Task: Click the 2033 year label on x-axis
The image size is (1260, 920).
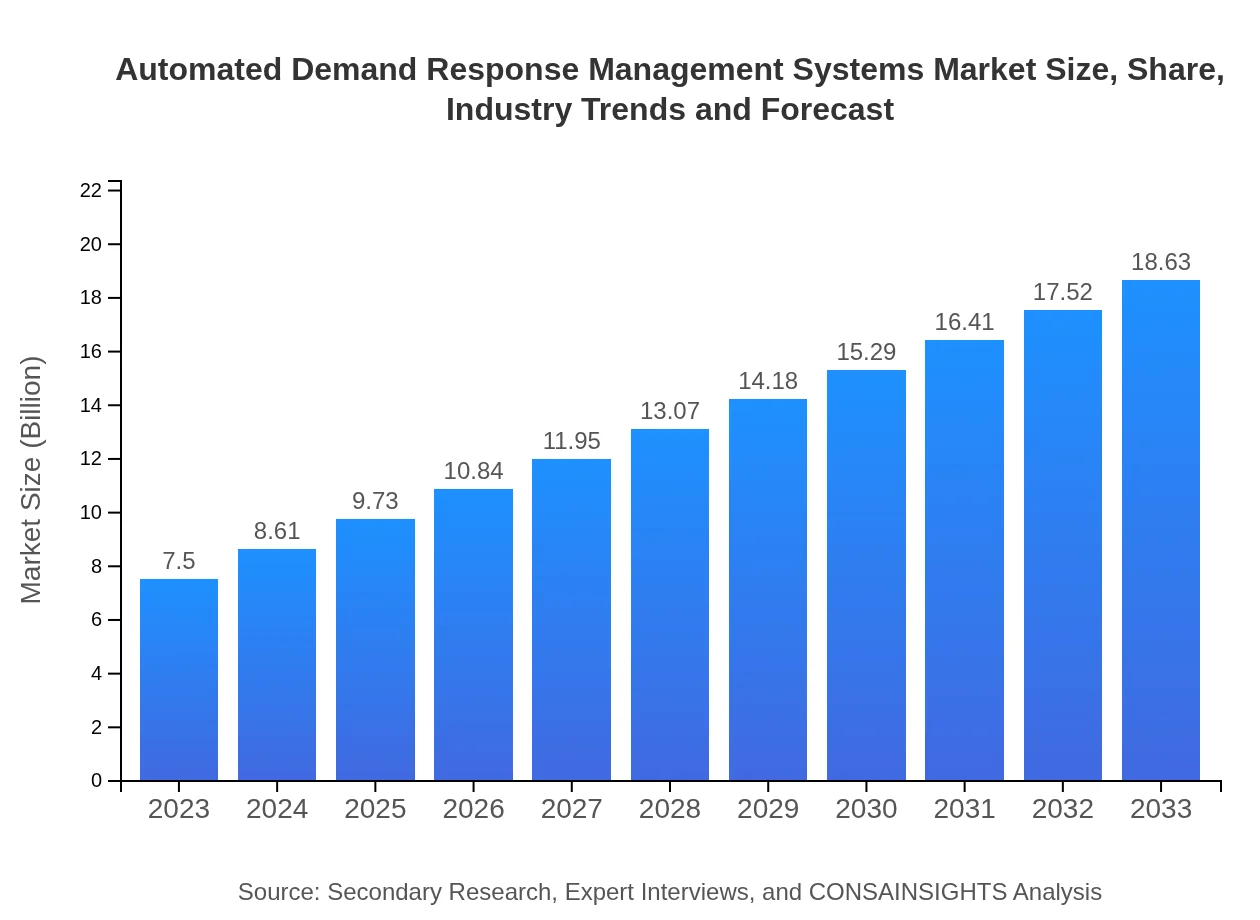Action: point(1161,810)
